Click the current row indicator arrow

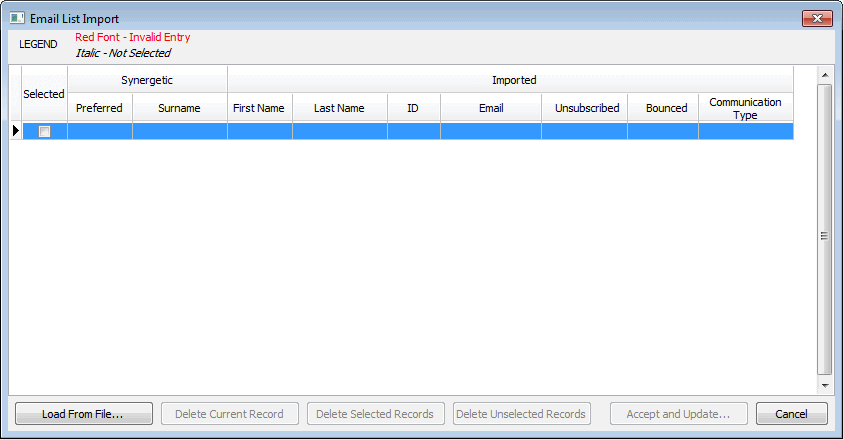click(x=16, y=130)
